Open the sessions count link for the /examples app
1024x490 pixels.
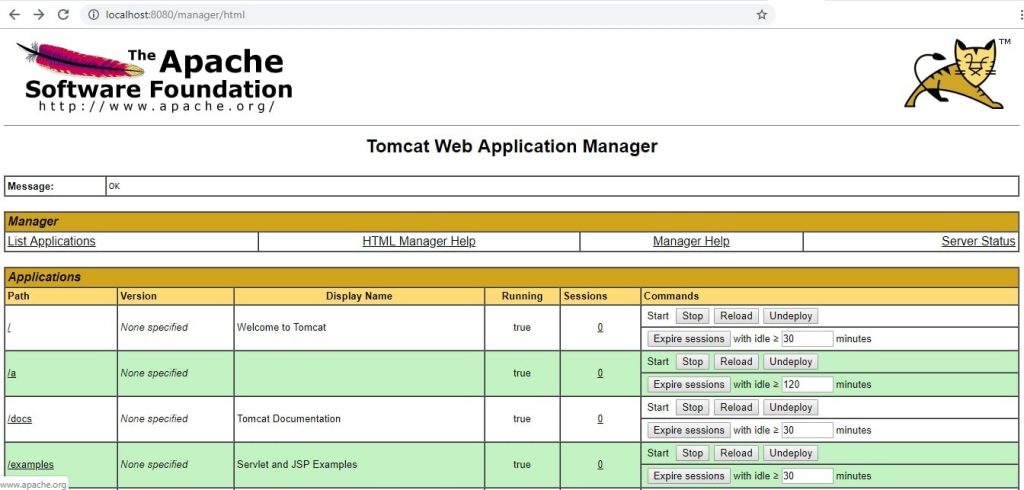point(600,465)
